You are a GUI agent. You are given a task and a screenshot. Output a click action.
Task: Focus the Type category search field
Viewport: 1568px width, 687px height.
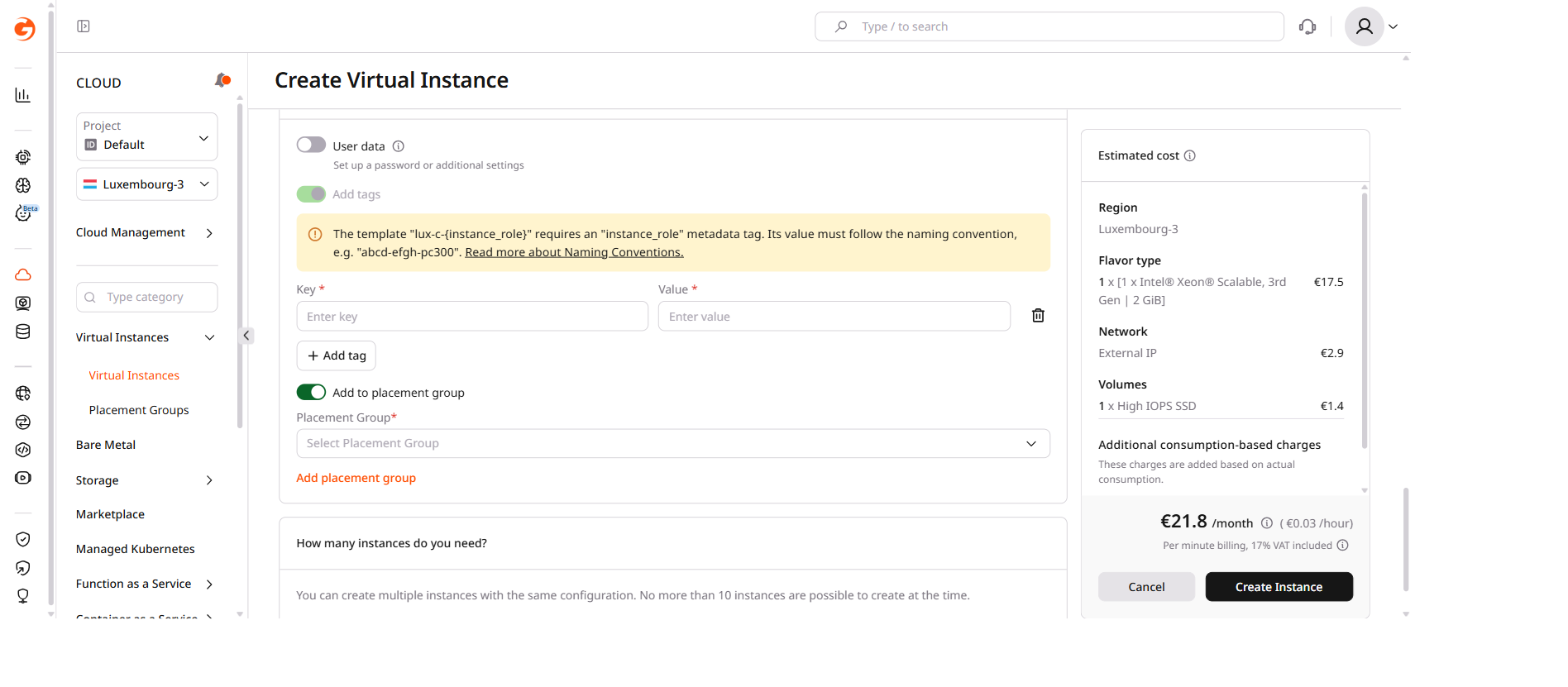(x=147, y=297)
